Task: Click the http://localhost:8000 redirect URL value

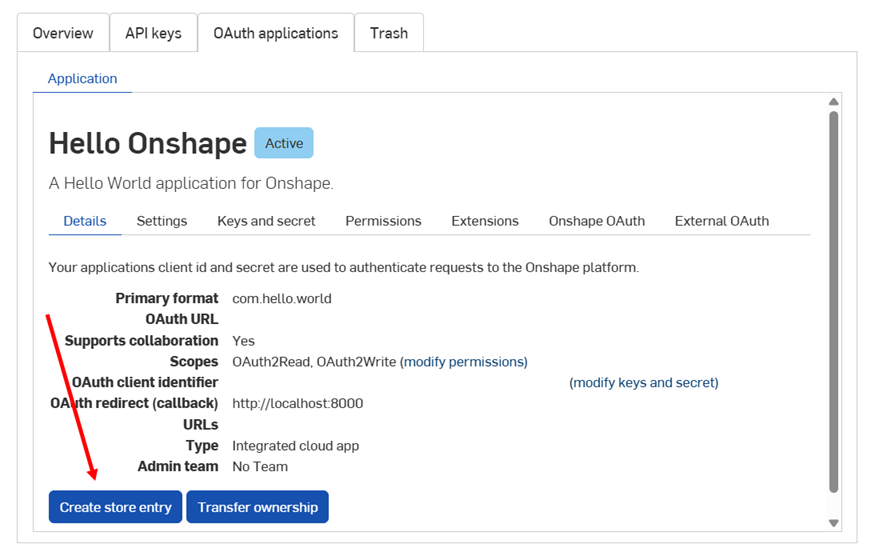Action: tap(298, 403)
